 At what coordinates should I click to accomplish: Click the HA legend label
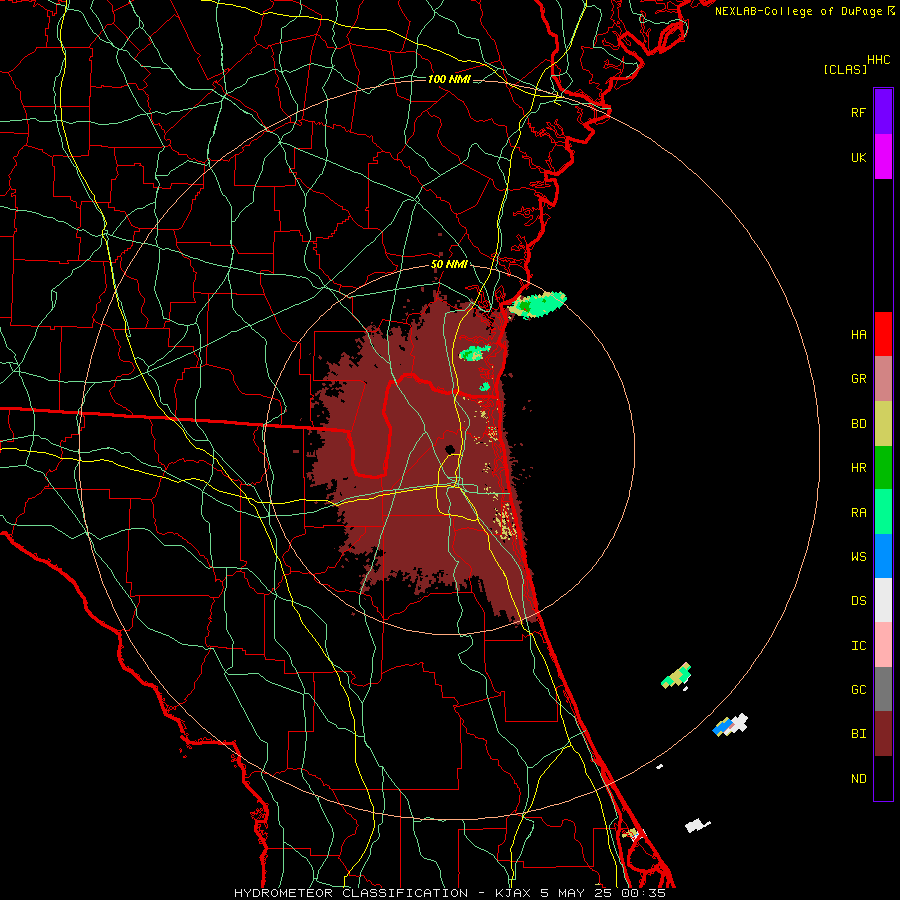(858, 335)
